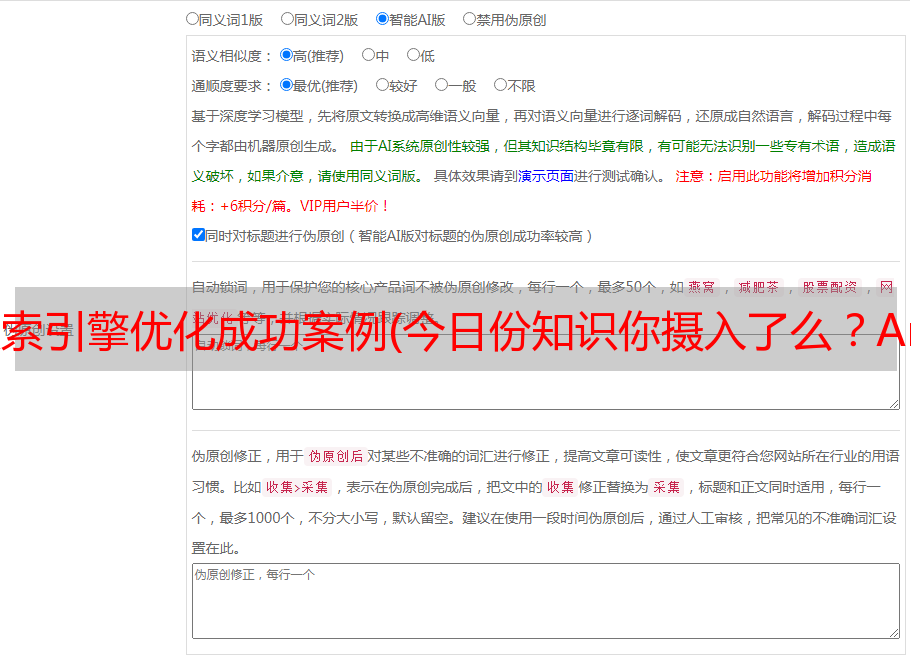
Task: Click the 通顺度要求 label
Action: 231,86
